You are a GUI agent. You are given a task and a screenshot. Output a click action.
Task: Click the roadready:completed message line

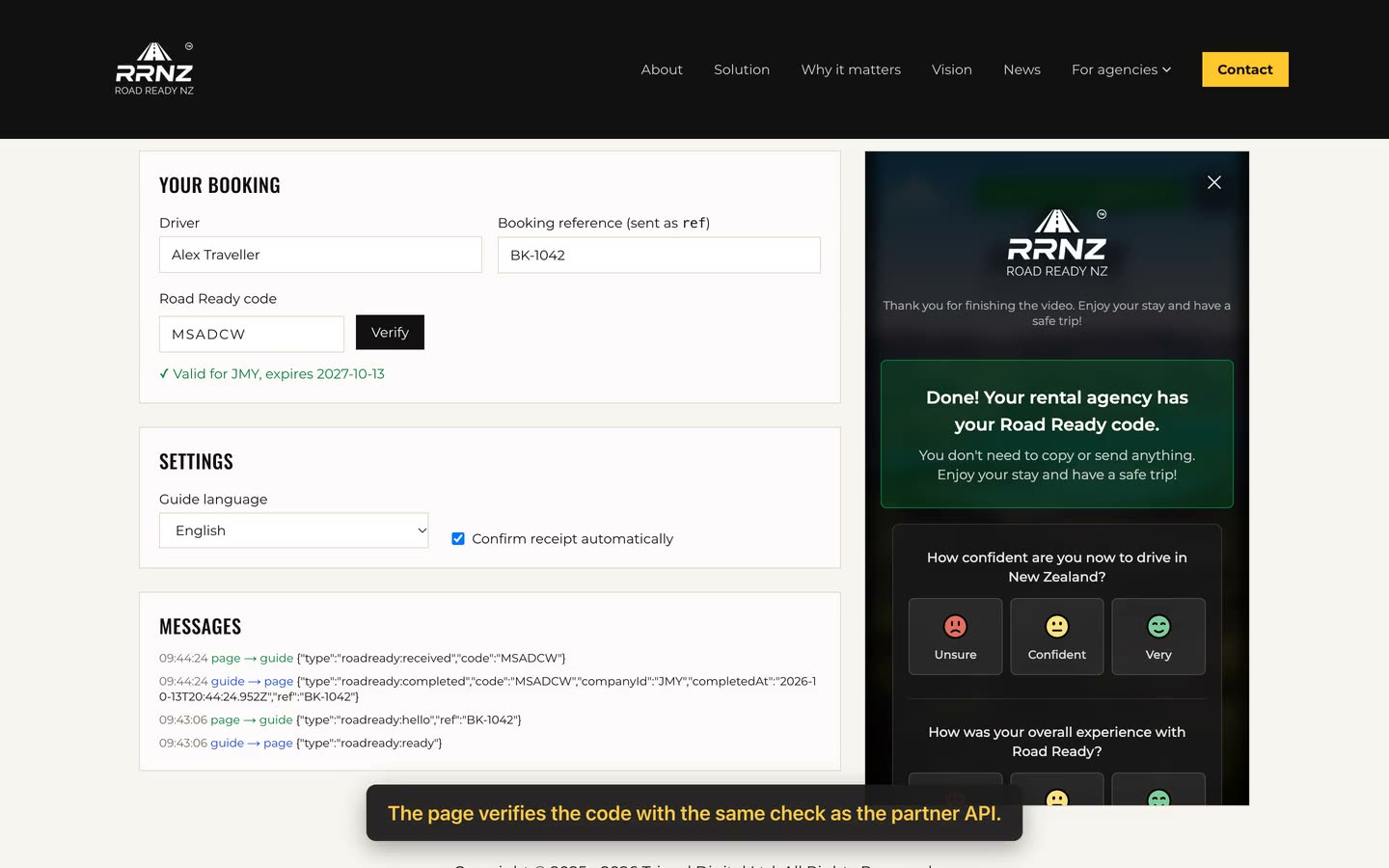(x=488, y=689)
